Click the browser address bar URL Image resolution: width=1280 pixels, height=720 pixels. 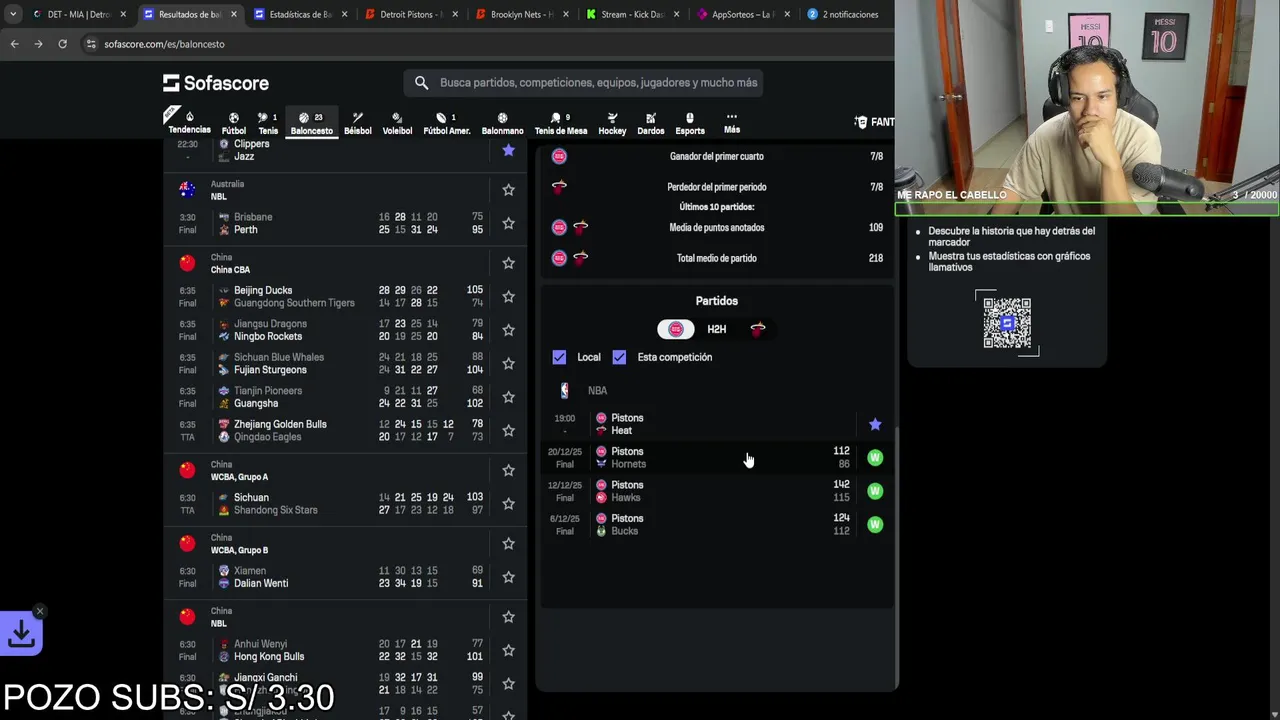tap(164, 44)
